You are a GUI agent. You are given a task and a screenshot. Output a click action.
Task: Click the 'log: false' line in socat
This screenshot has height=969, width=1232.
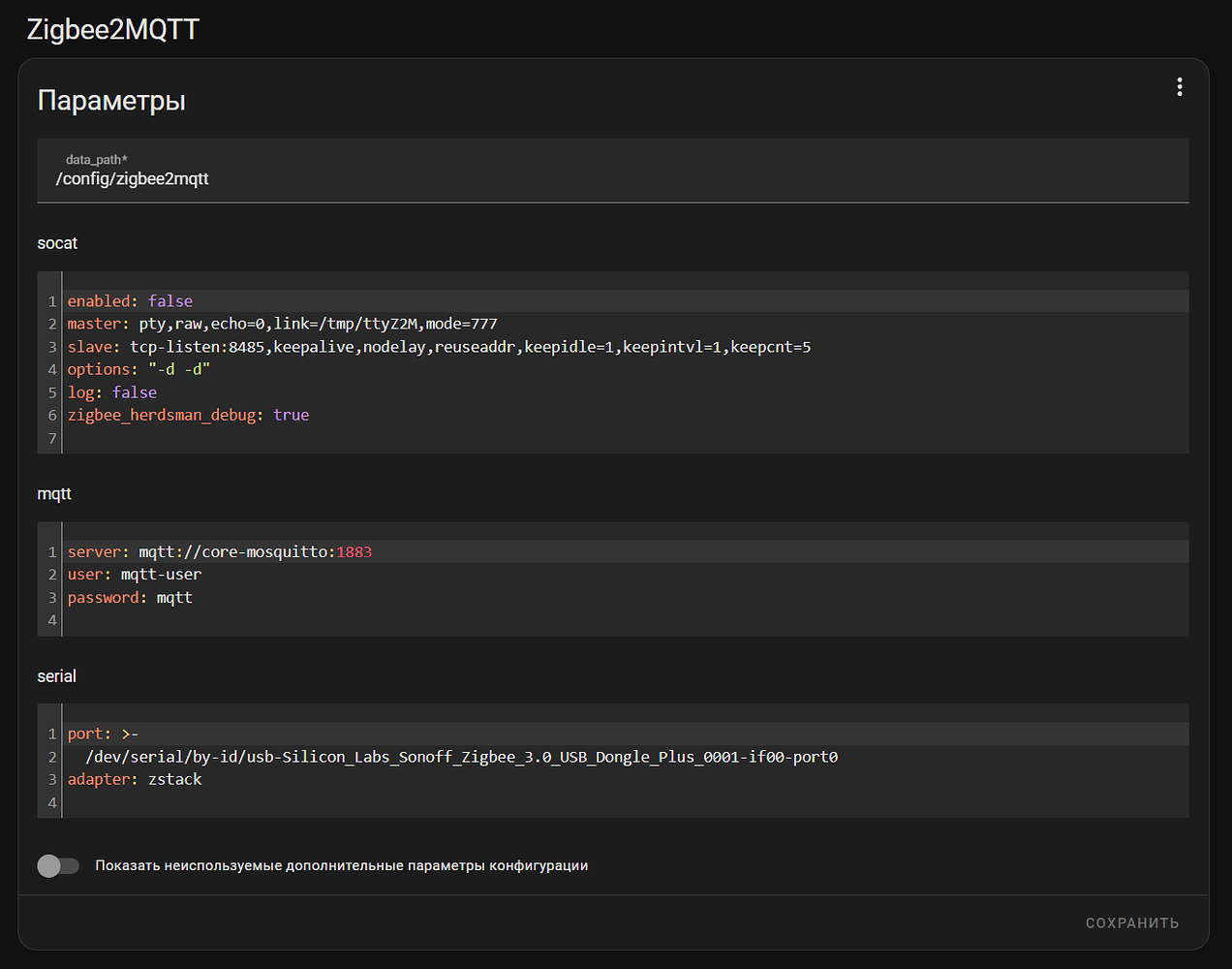point(112,392)
